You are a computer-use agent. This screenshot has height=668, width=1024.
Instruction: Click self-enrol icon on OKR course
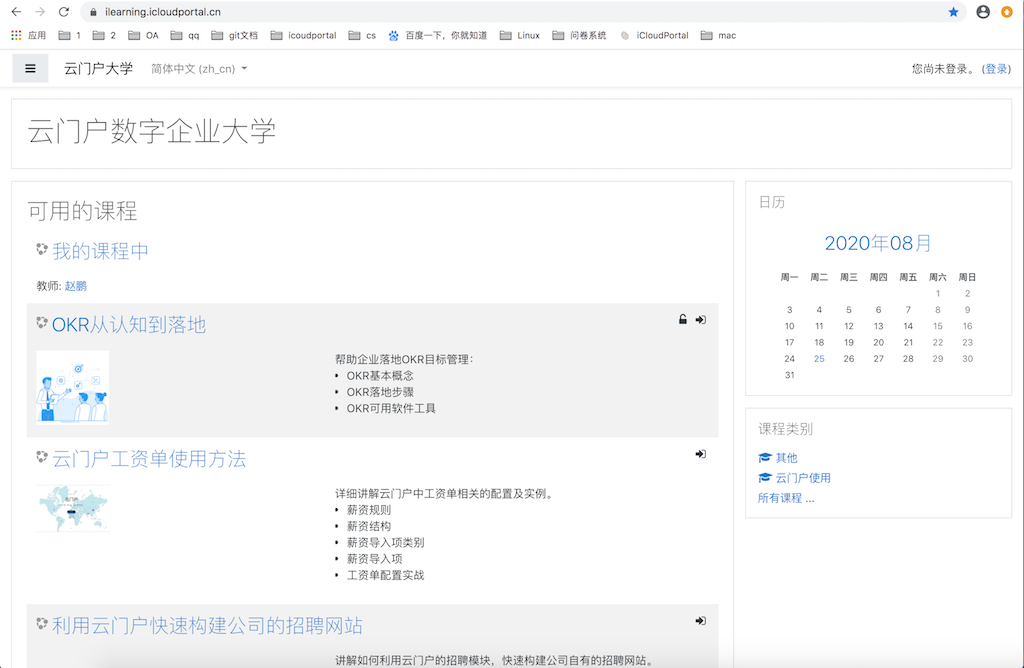[x=701, y=319]
